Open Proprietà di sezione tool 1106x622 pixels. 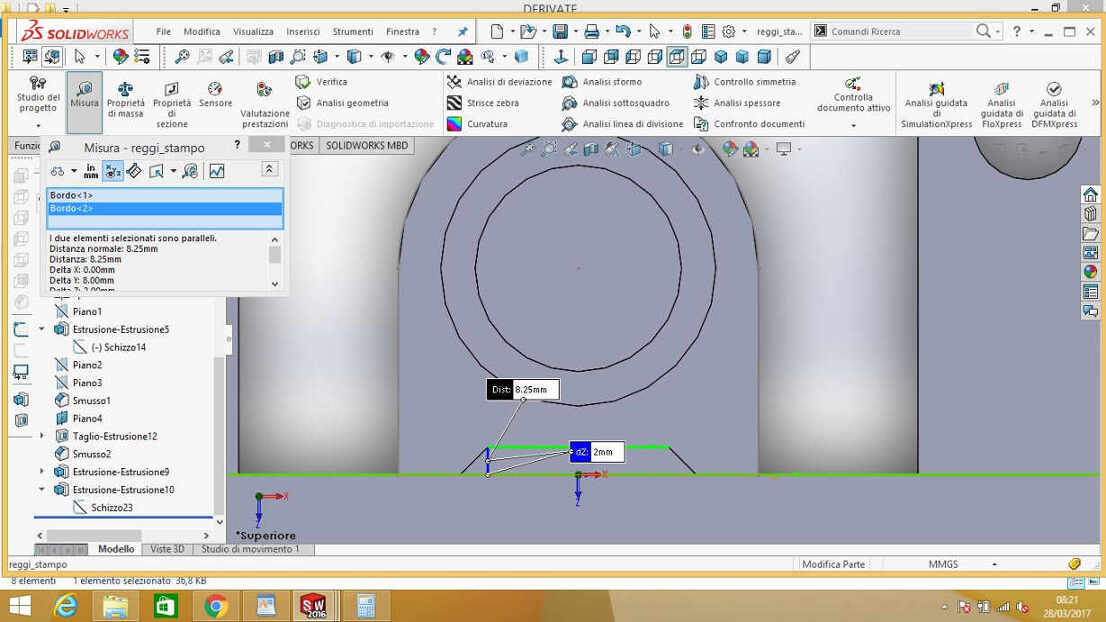tap(171, 104)
